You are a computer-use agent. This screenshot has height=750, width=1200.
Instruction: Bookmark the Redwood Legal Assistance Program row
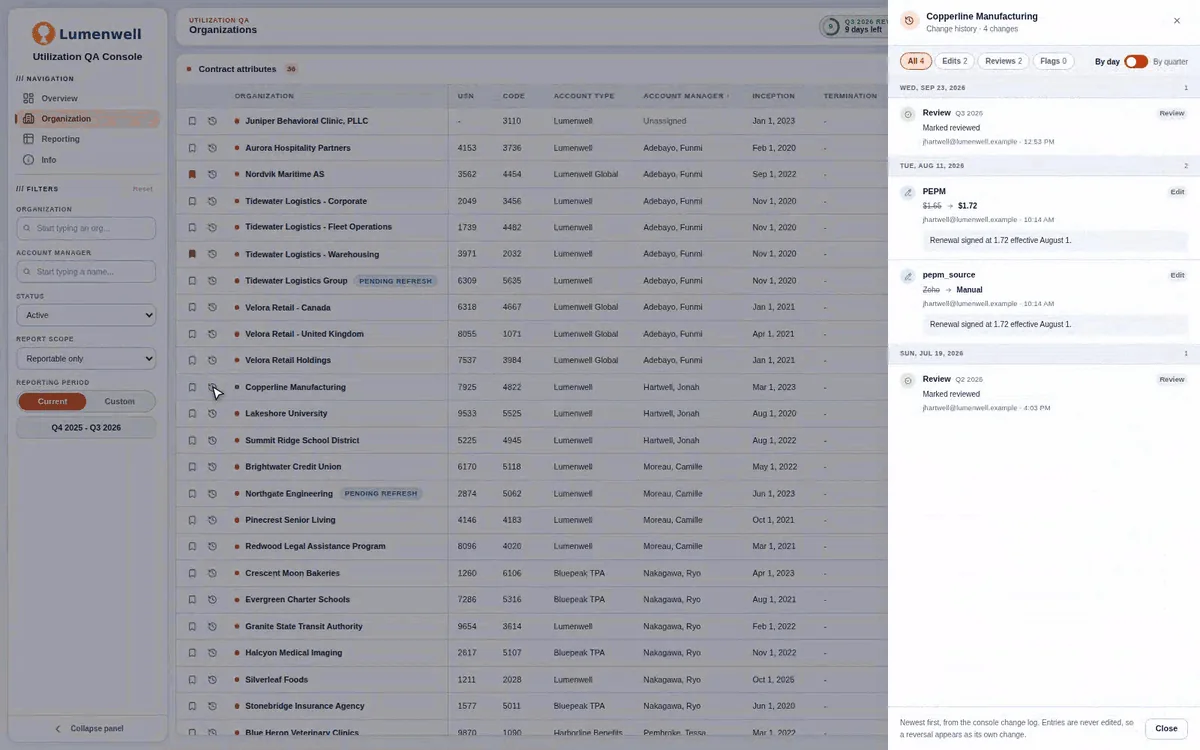(192, 546)
